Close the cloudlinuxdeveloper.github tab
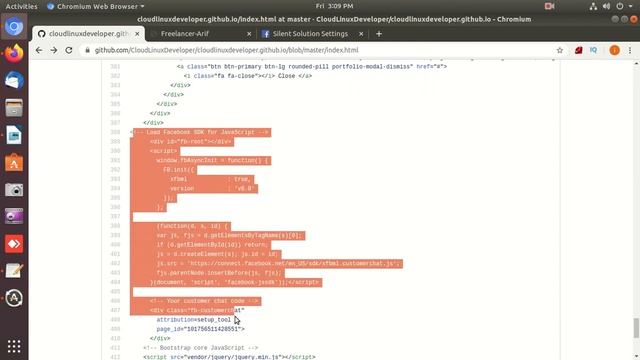Screen dimensions: 640x360 tap(138, 34)
